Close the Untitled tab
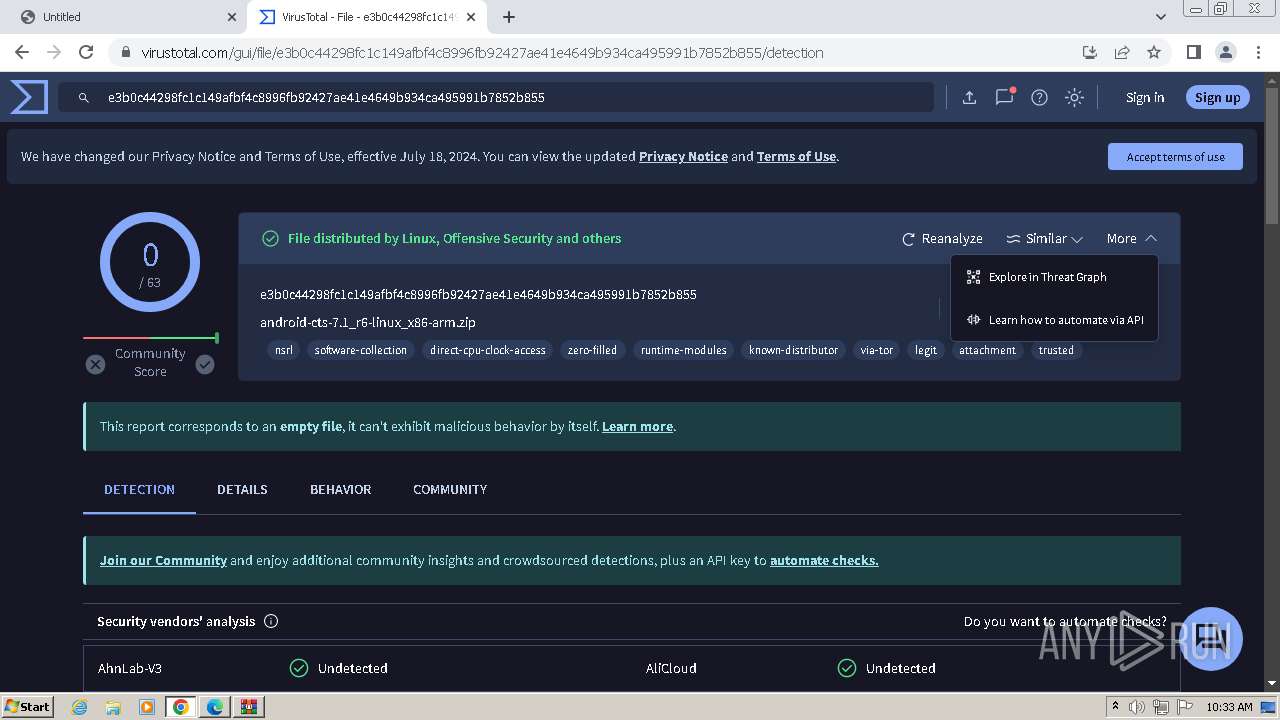 pyautogui.click(x=232, y=17)
